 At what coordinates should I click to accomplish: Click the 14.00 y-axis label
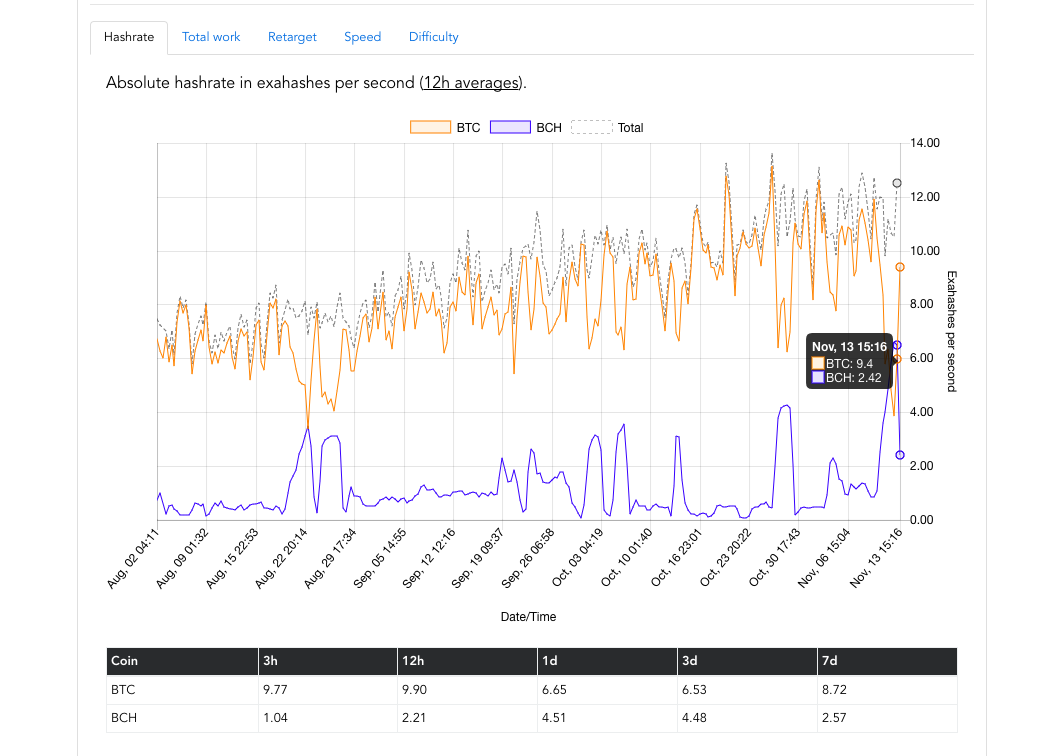[924, 143]
